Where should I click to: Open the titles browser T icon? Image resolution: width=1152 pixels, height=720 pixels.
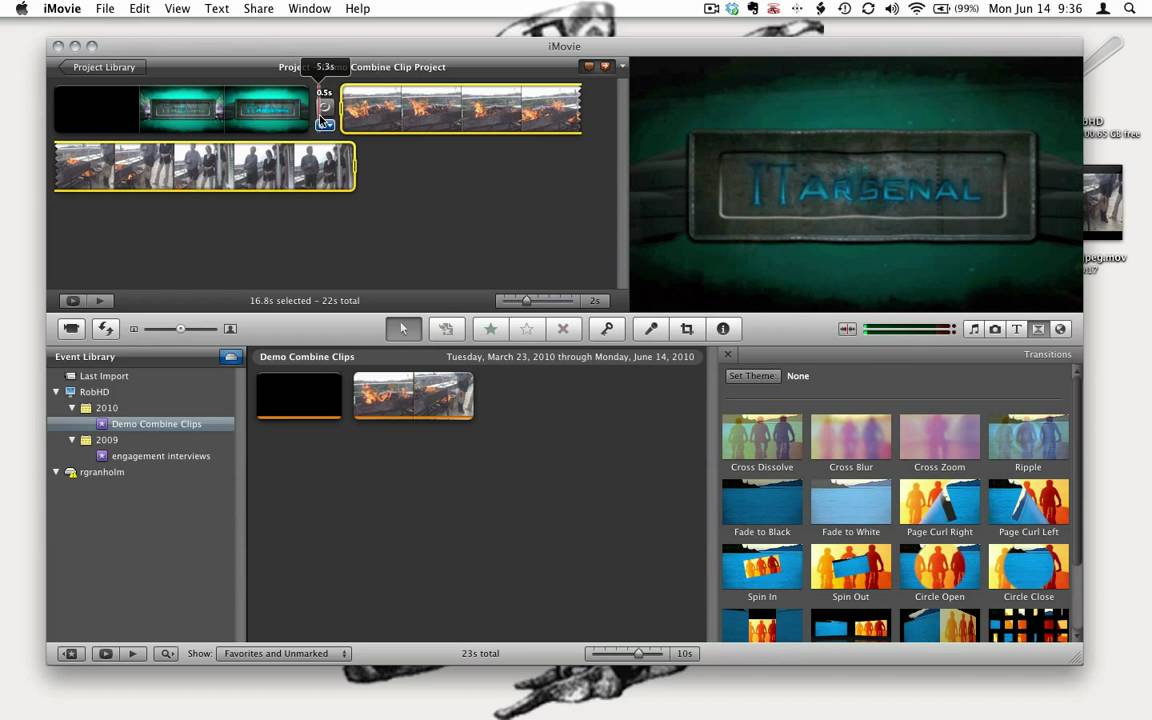(x=1017, y=329)
